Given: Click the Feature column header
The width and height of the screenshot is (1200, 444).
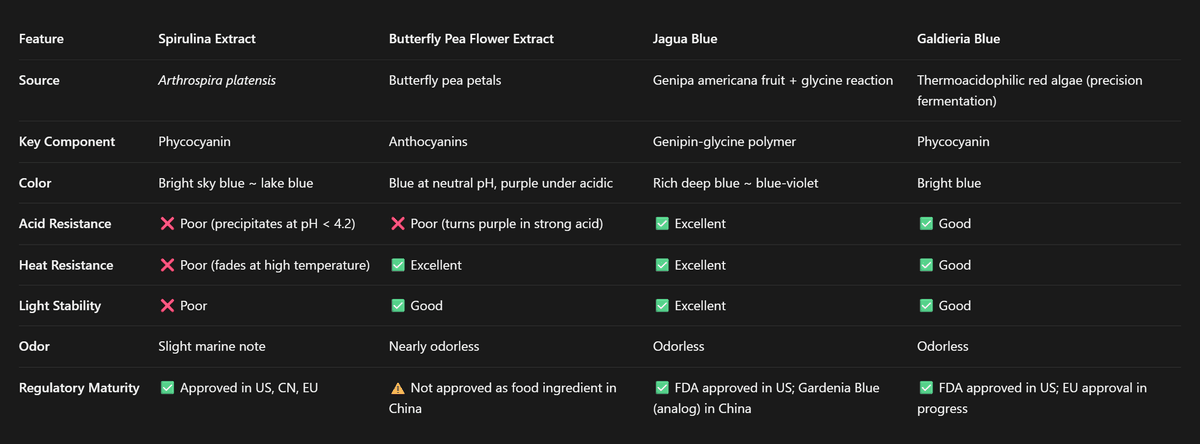Looking at the screenshot, I should point(42,39).
